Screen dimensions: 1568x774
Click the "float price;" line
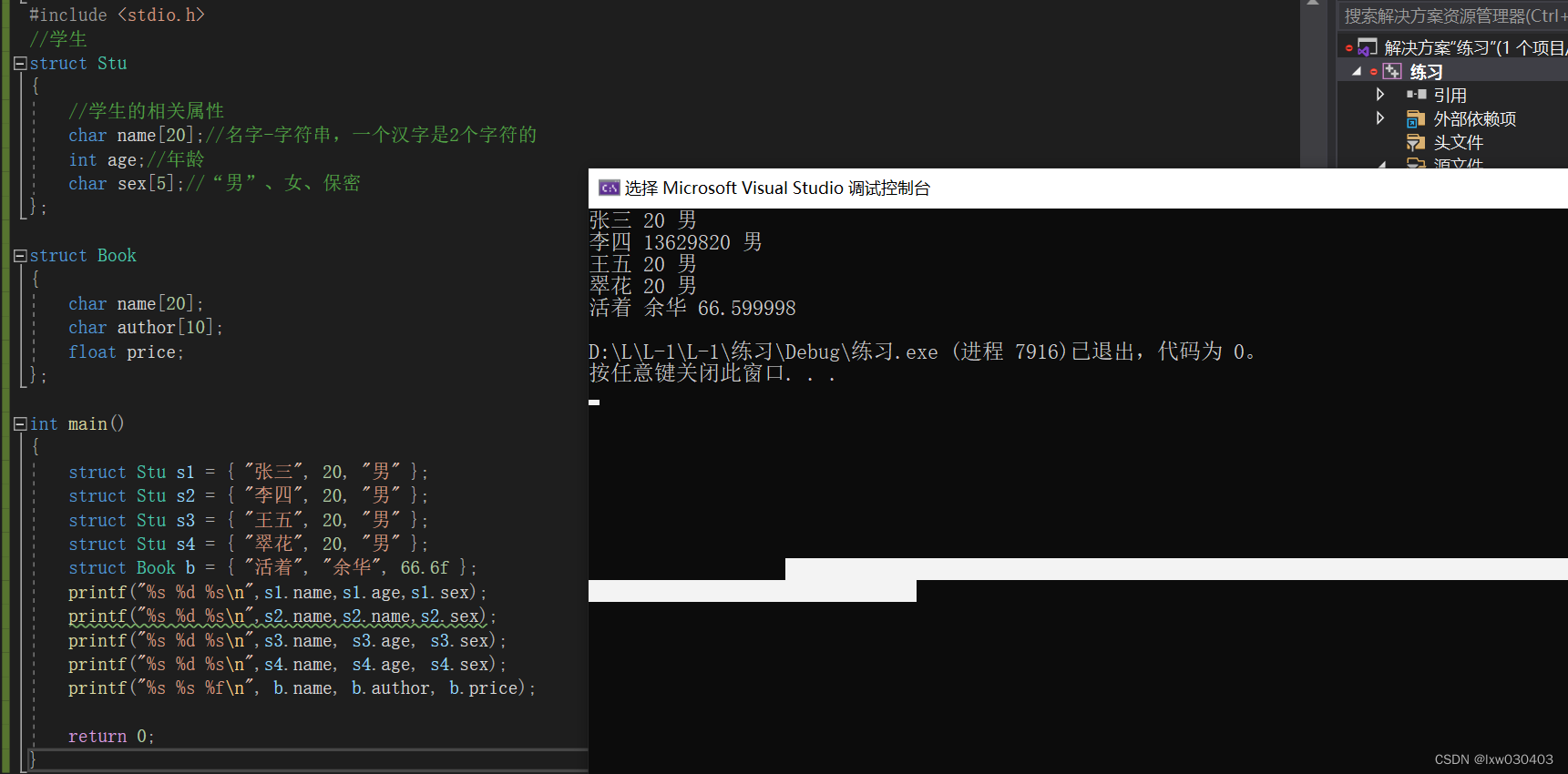tap(126, 351)
